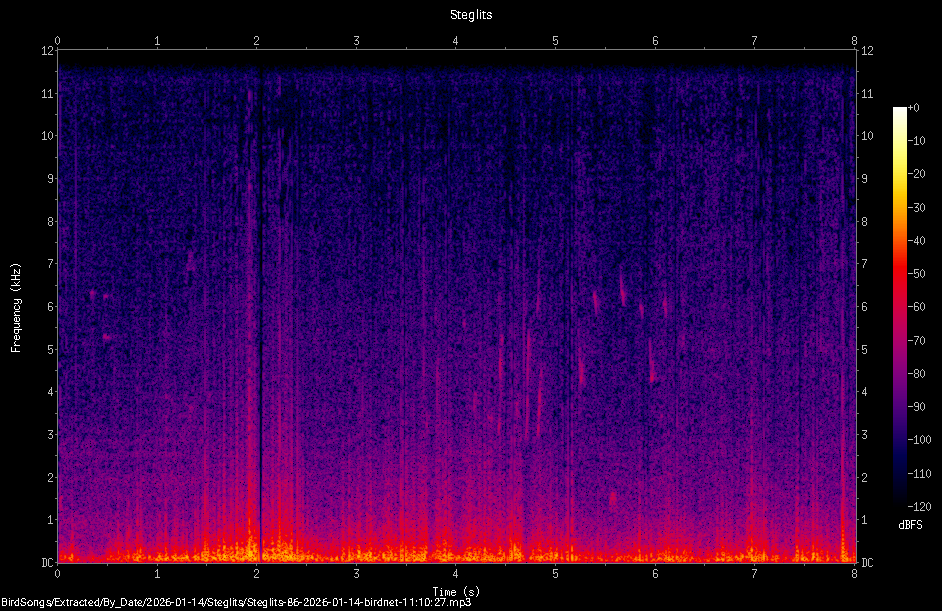The height and width of the screenshot is (611, 942).
Task: Click the -50 label on color scale
Action: coord(917,273)
